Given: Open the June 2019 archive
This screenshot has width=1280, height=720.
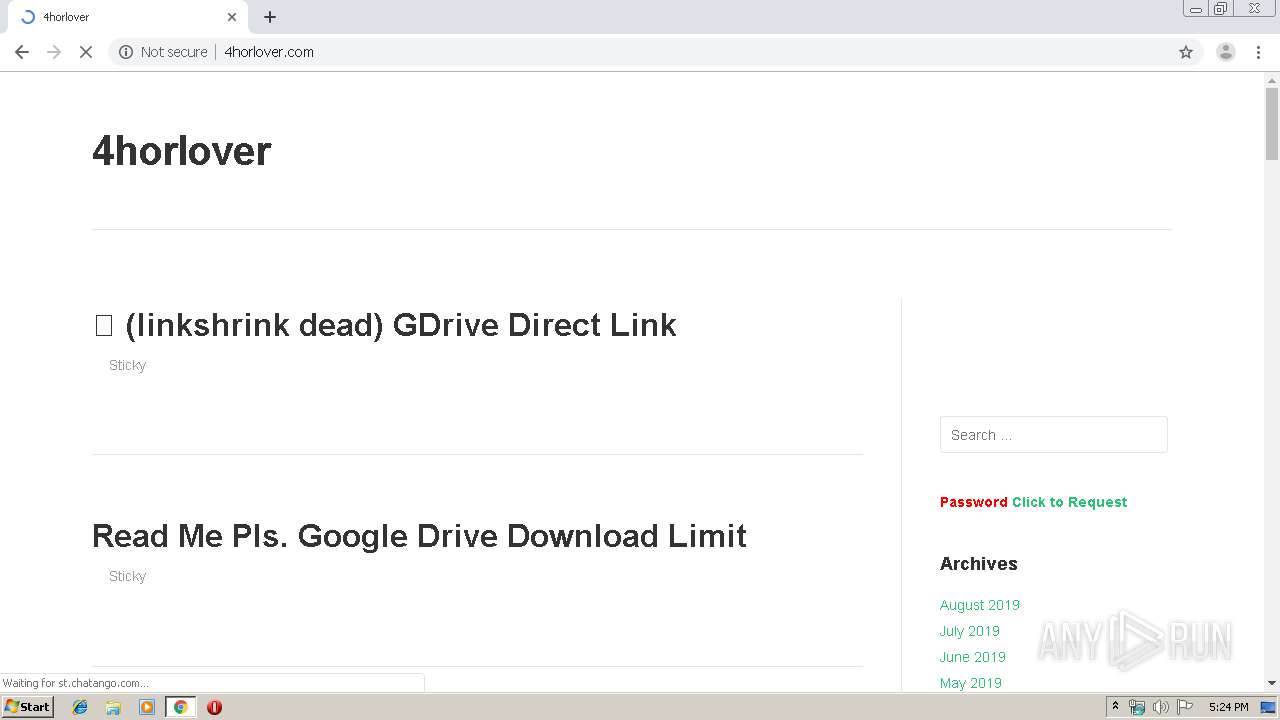Looking at the screenshot, I should pos(972,657).
